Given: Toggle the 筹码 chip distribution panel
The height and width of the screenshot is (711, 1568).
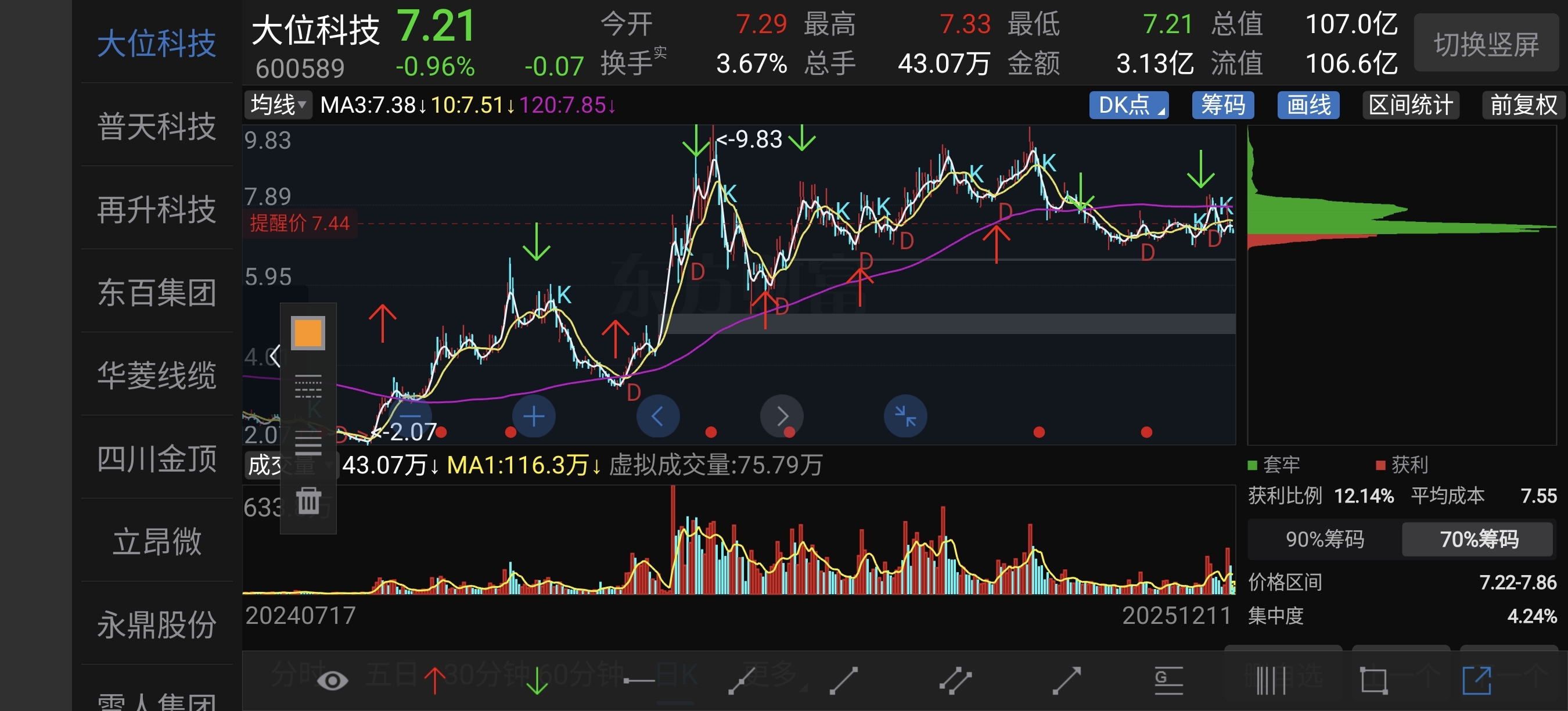Looking at the screenshot, I should tap(1222, 105).
